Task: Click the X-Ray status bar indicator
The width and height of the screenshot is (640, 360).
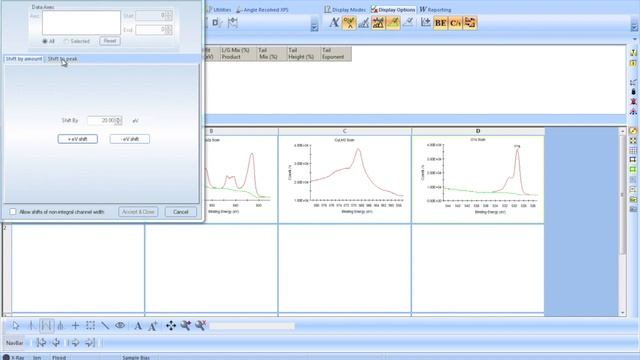Action: [14, 357]
